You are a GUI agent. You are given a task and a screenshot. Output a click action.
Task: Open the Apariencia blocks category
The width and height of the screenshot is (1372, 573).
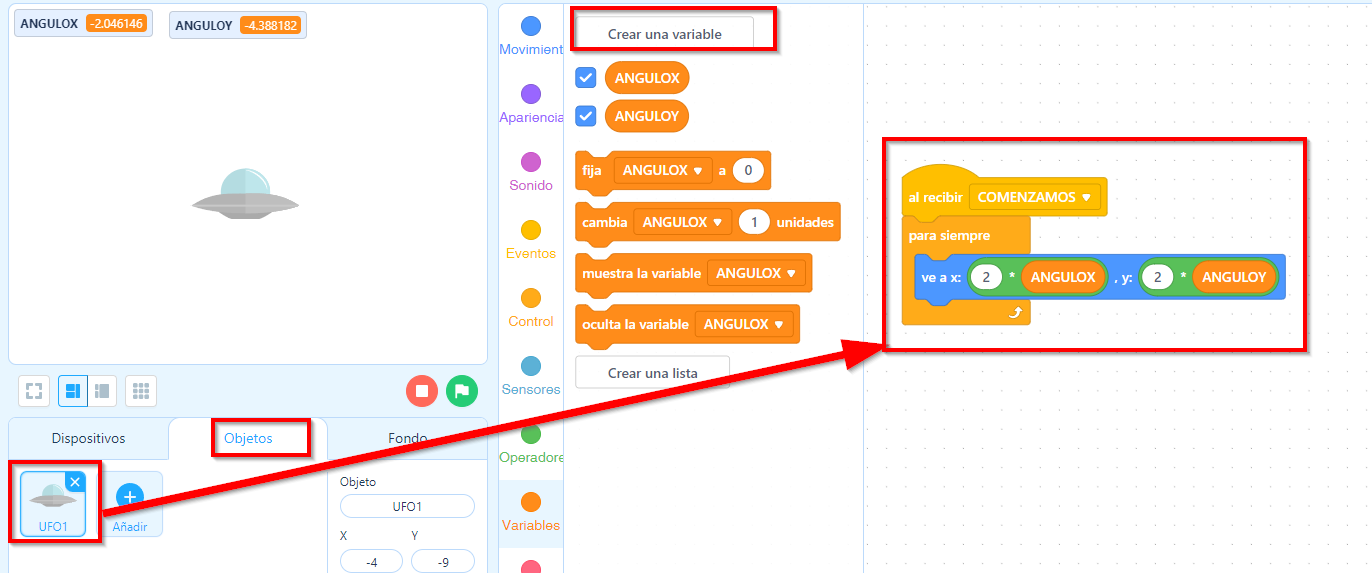[531, 104]
